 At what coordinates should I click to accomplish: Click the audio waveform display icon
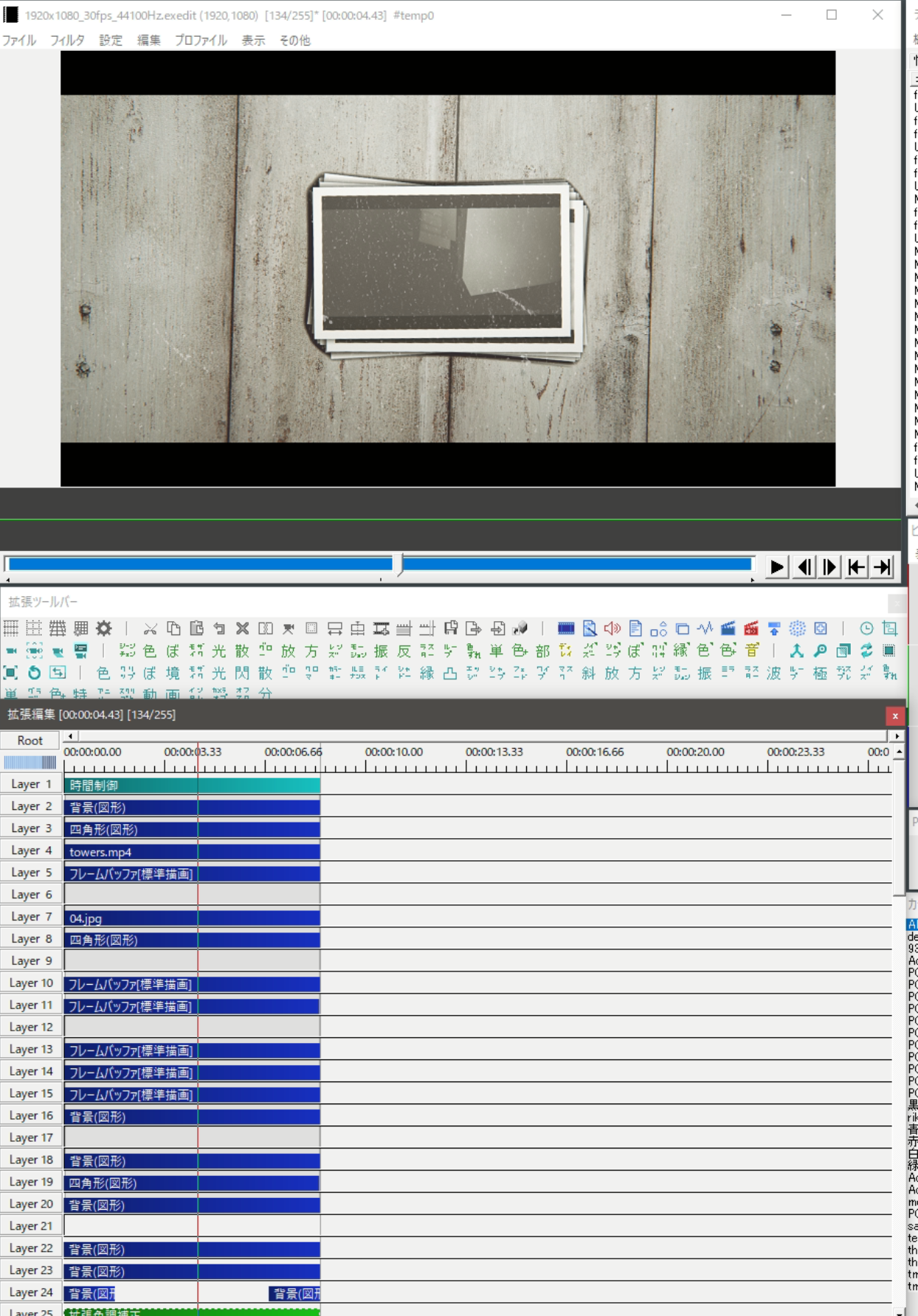705,628
